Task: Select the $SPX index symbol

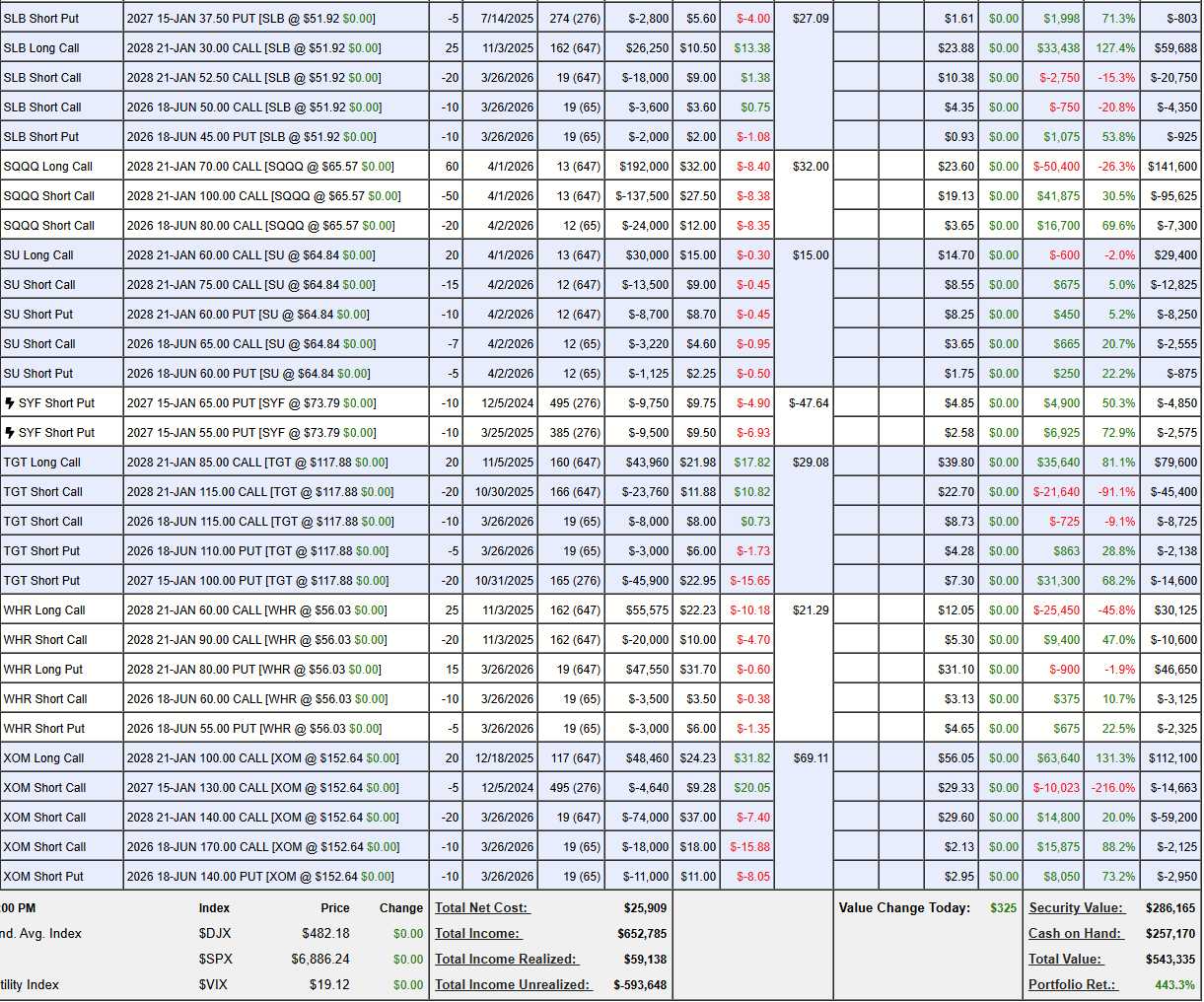Action: 215,960
